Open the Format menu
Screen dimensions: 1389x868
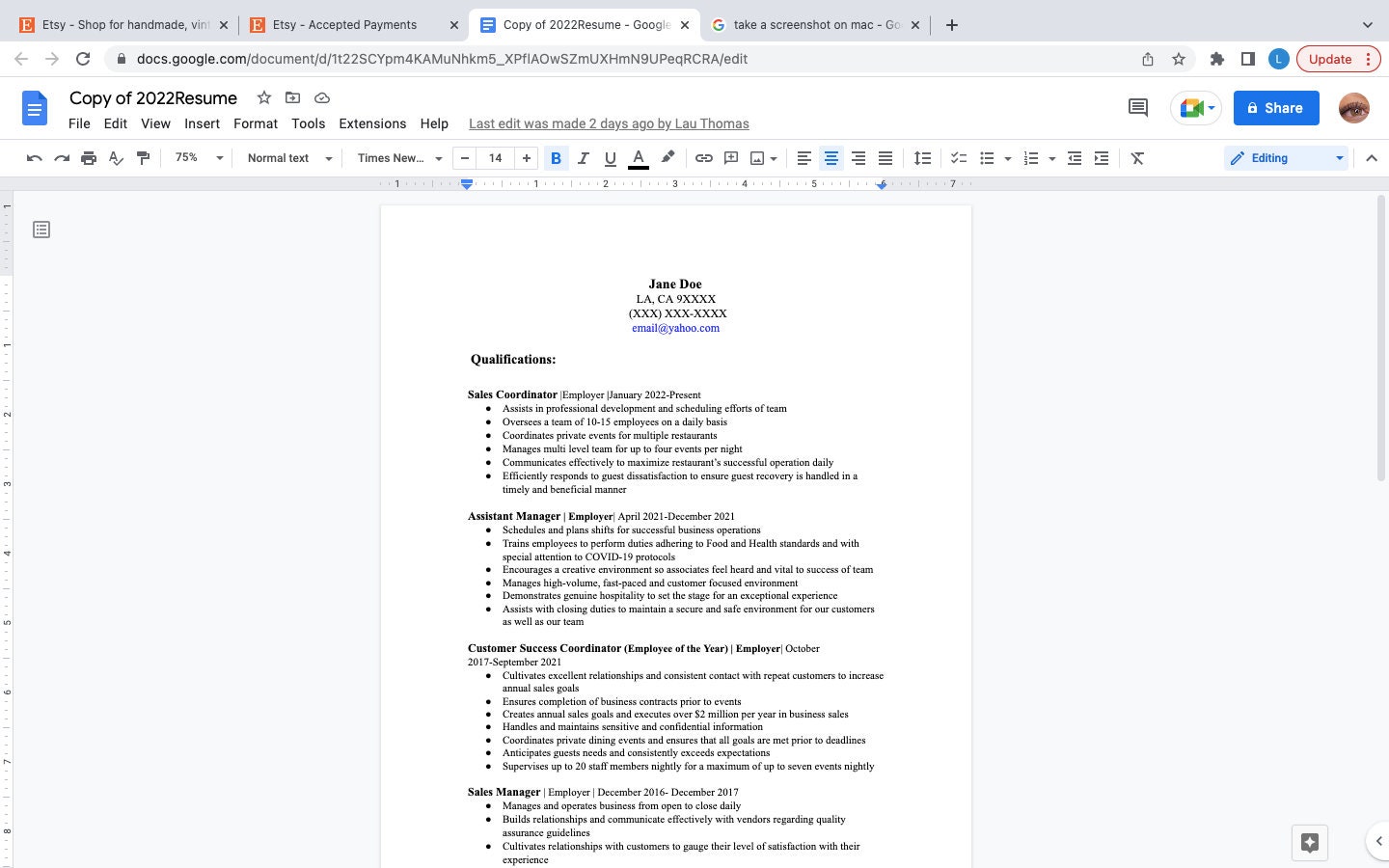[x=256, y=123]
